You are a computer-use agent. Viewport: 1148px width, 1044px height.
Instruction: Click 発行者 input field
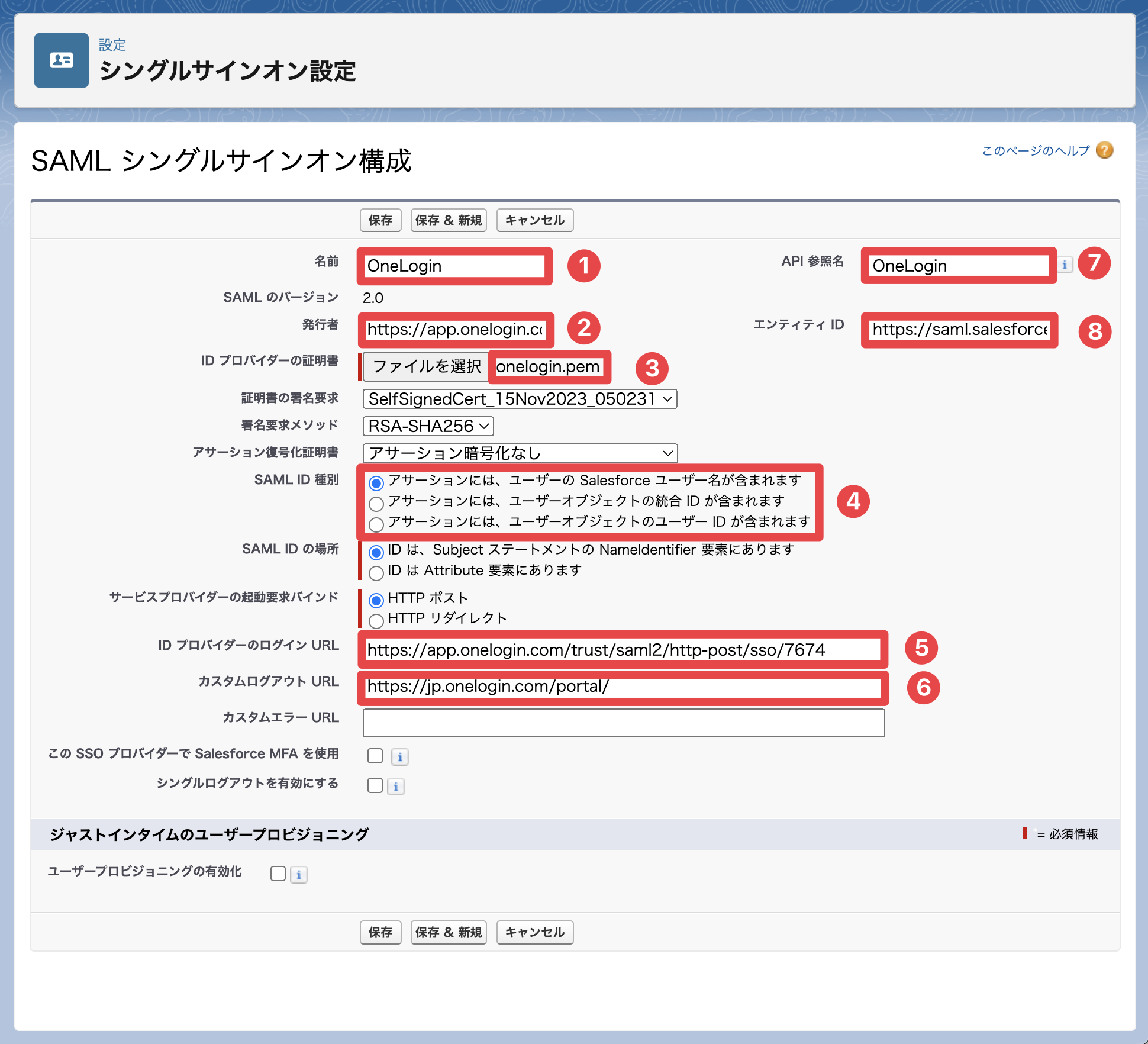coord(455,329)
